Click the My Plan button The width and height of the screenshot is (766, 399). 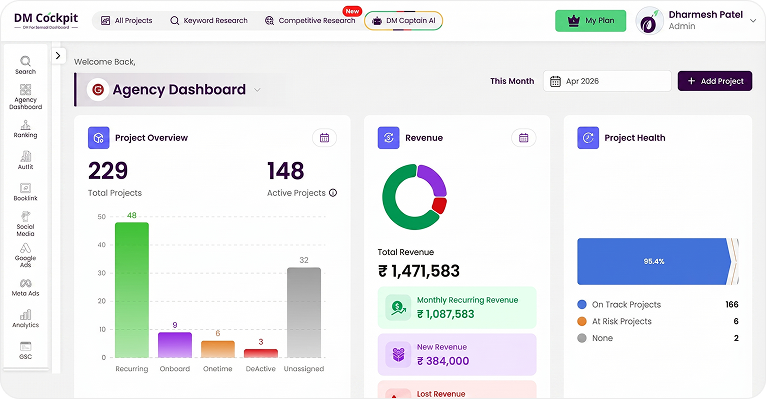coord(590,21)
